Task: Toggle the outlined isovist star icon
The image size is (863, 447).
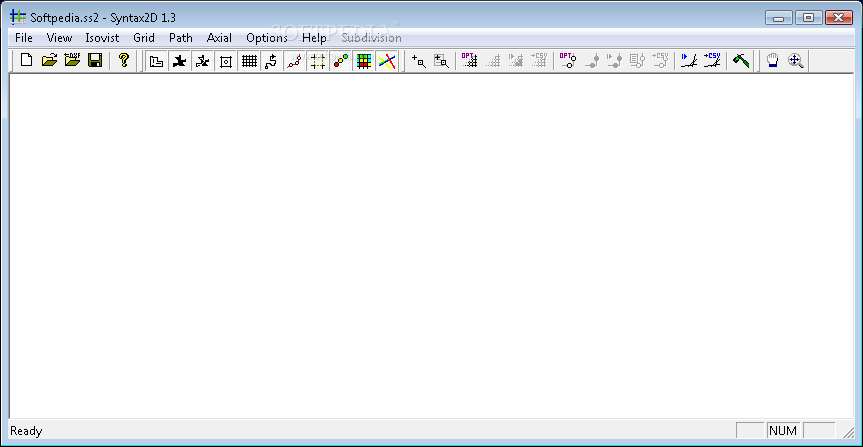Action: pyautogui.click(x=203, y=61)
